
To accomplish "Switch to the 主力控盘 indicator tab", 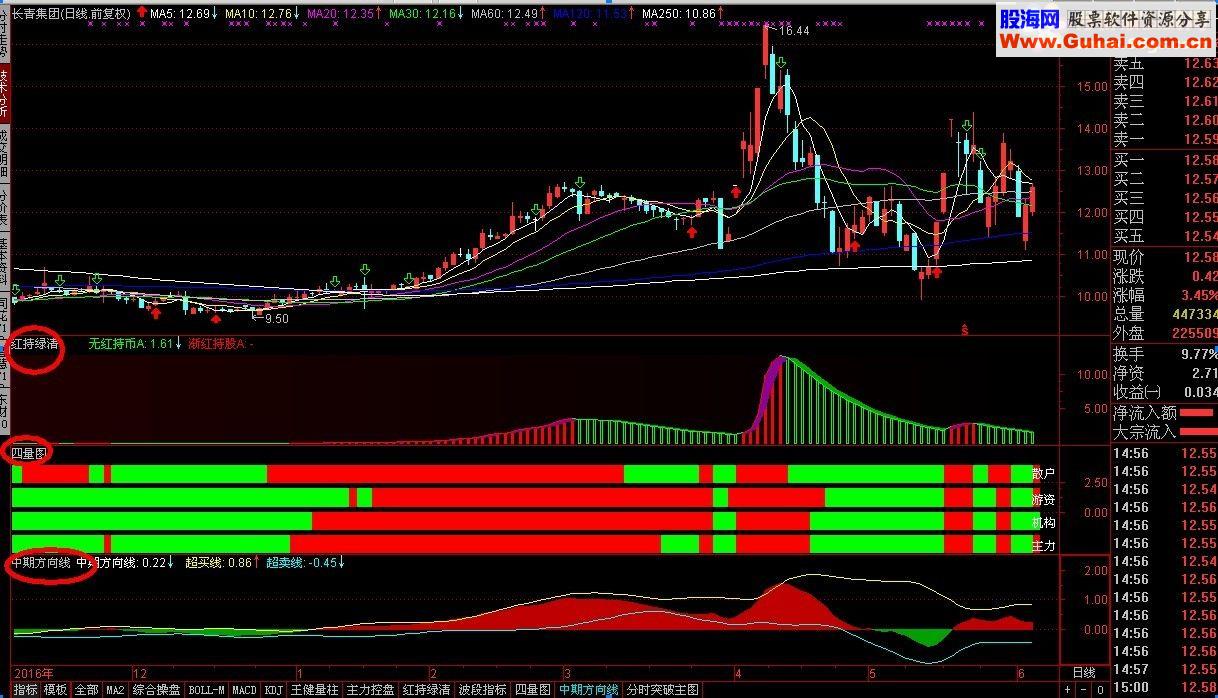I will click(371, 690).
